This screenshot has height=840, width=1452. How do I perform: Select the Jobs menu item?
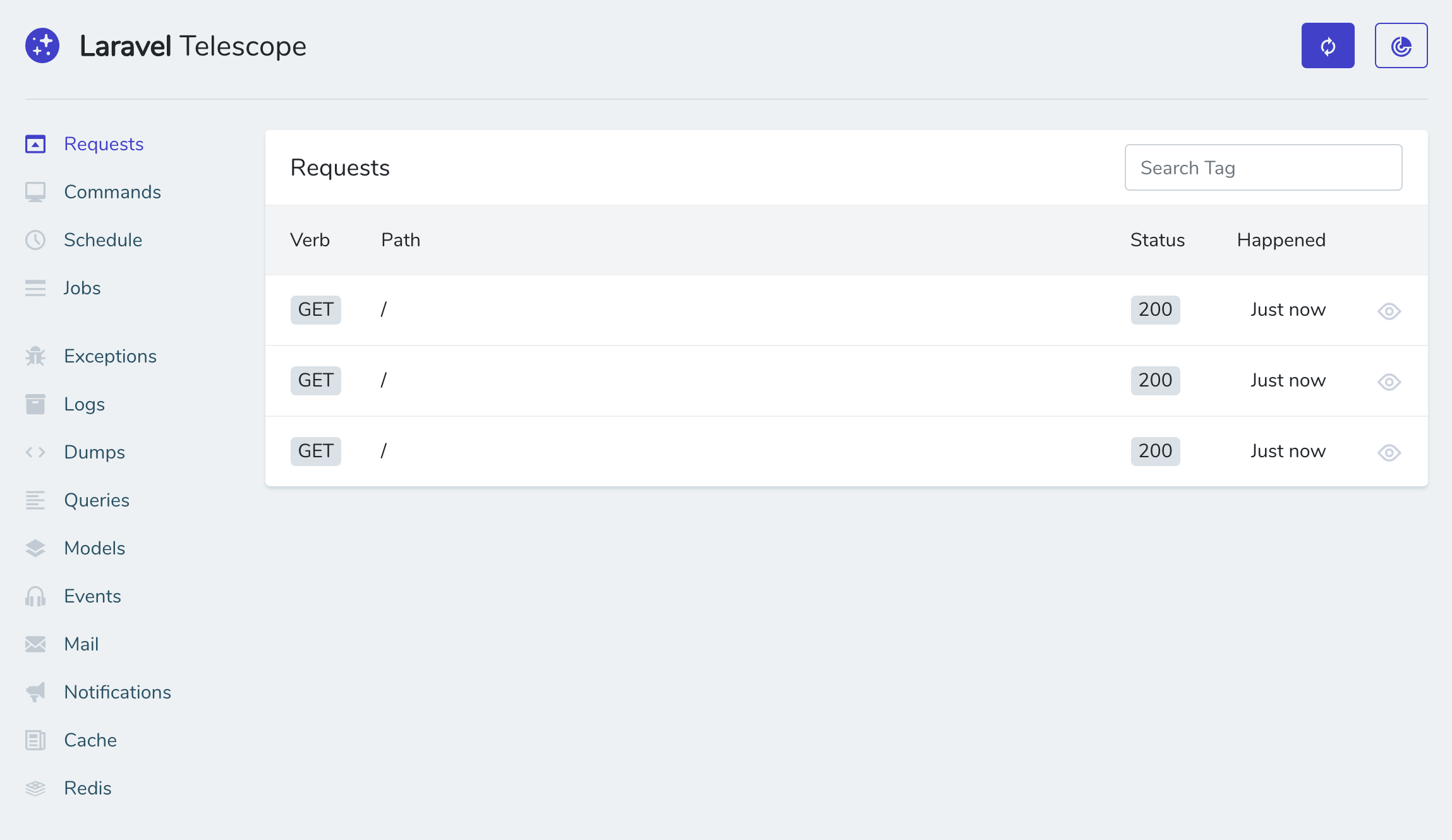[82, 288]
